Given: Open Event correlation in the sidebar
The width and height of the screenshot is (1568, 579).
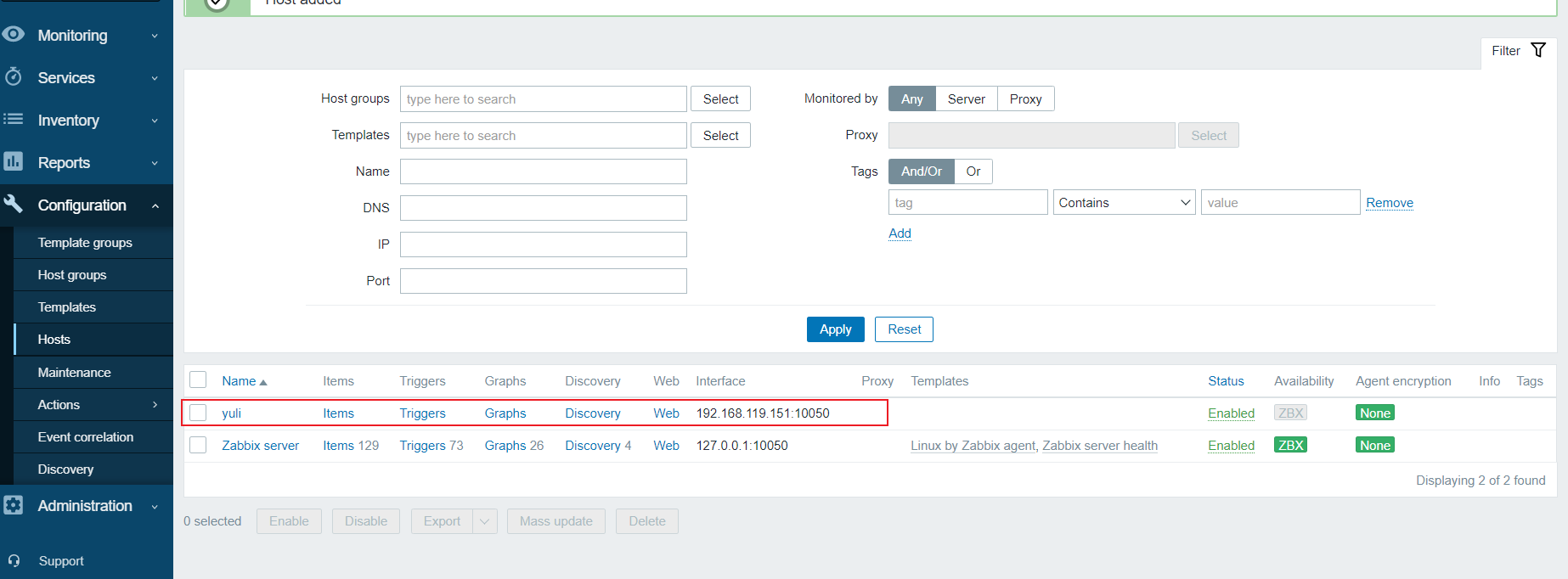Looking at the screenshot, I should (x=86, y=437).
